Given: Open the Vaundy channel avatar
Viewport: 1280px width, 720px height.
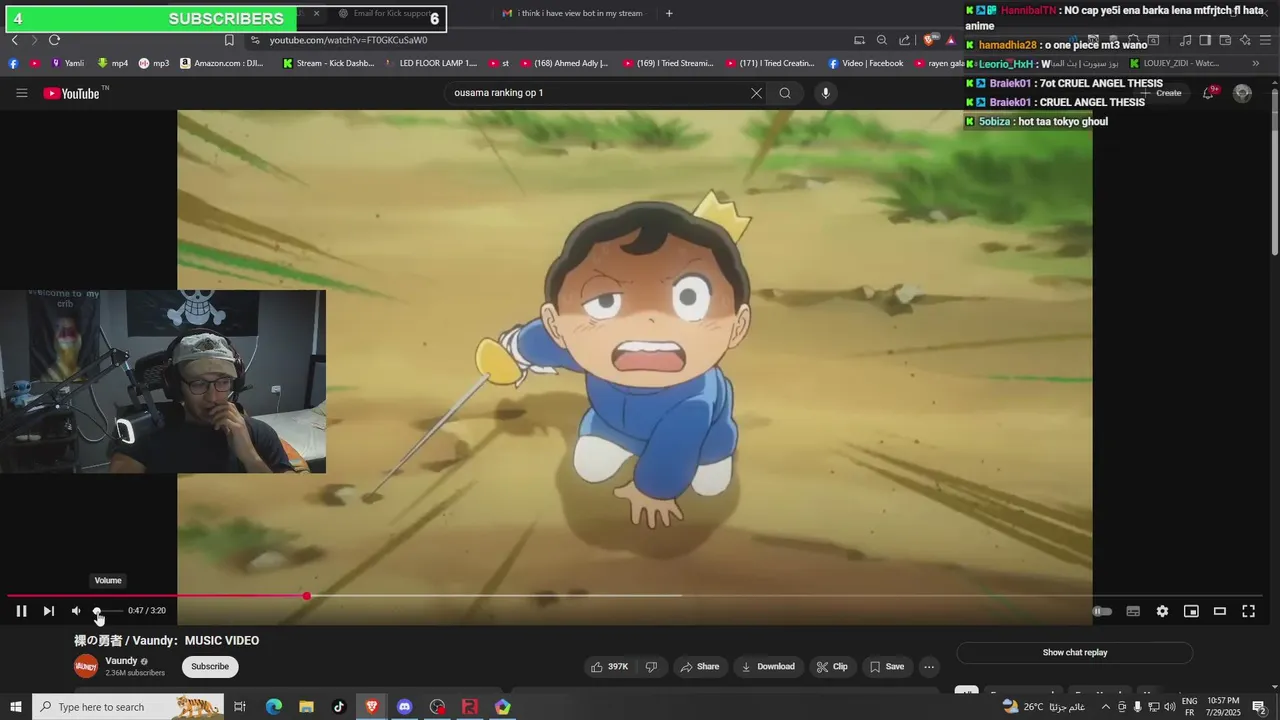Looking at the screenshot, I should (x=86, y=666).
